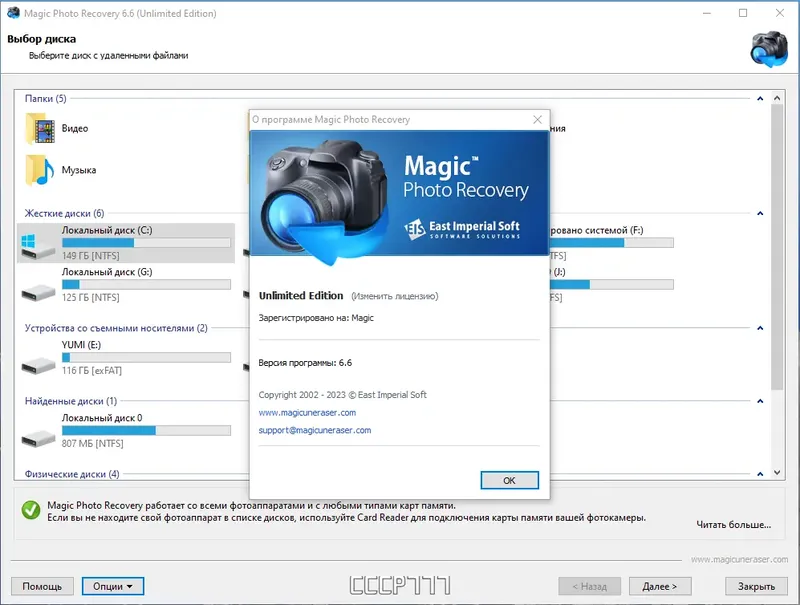Click the drive list scrollbar down arrow

[777, 473]
